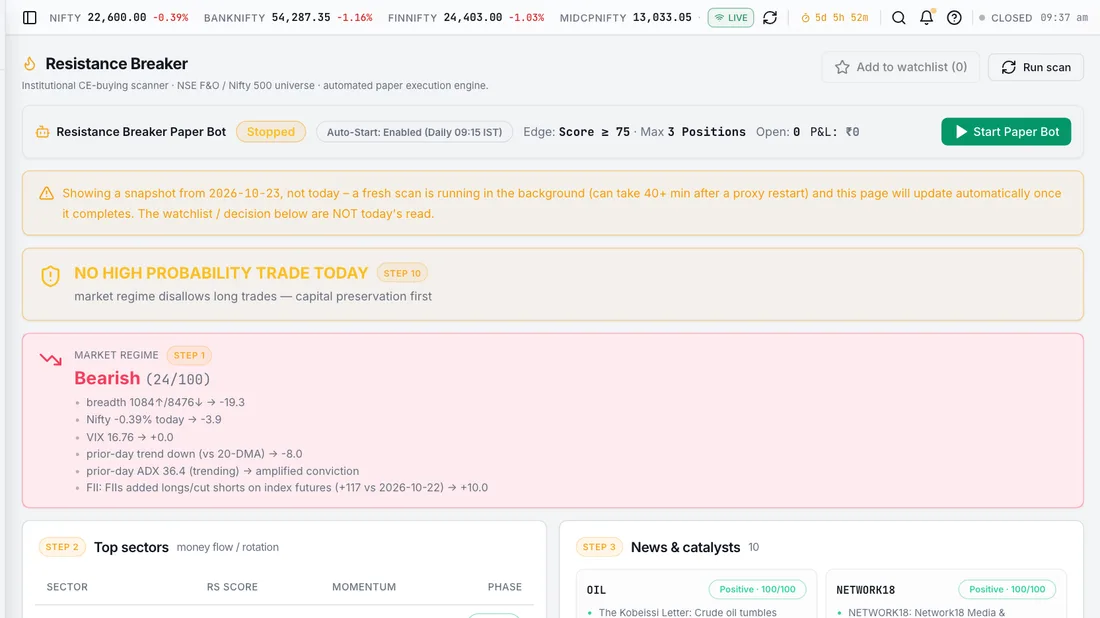Open search with the magnifier icon

(899, 18)
